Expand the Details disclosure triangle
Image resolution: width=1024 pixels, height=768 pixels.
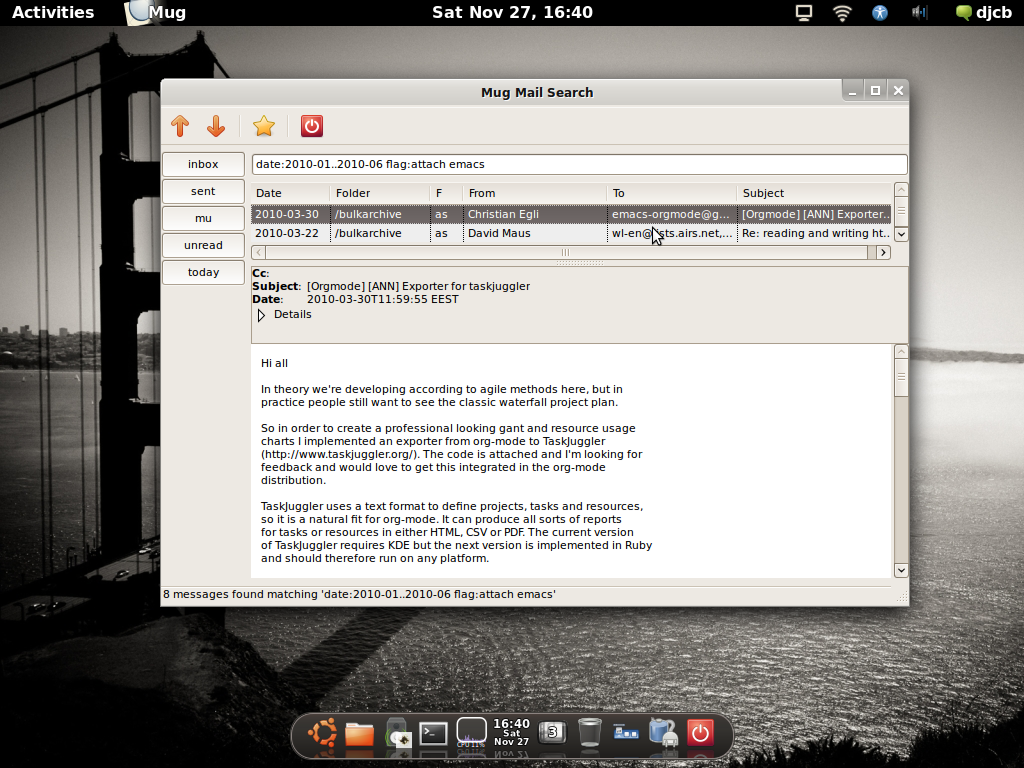point(262,315)
